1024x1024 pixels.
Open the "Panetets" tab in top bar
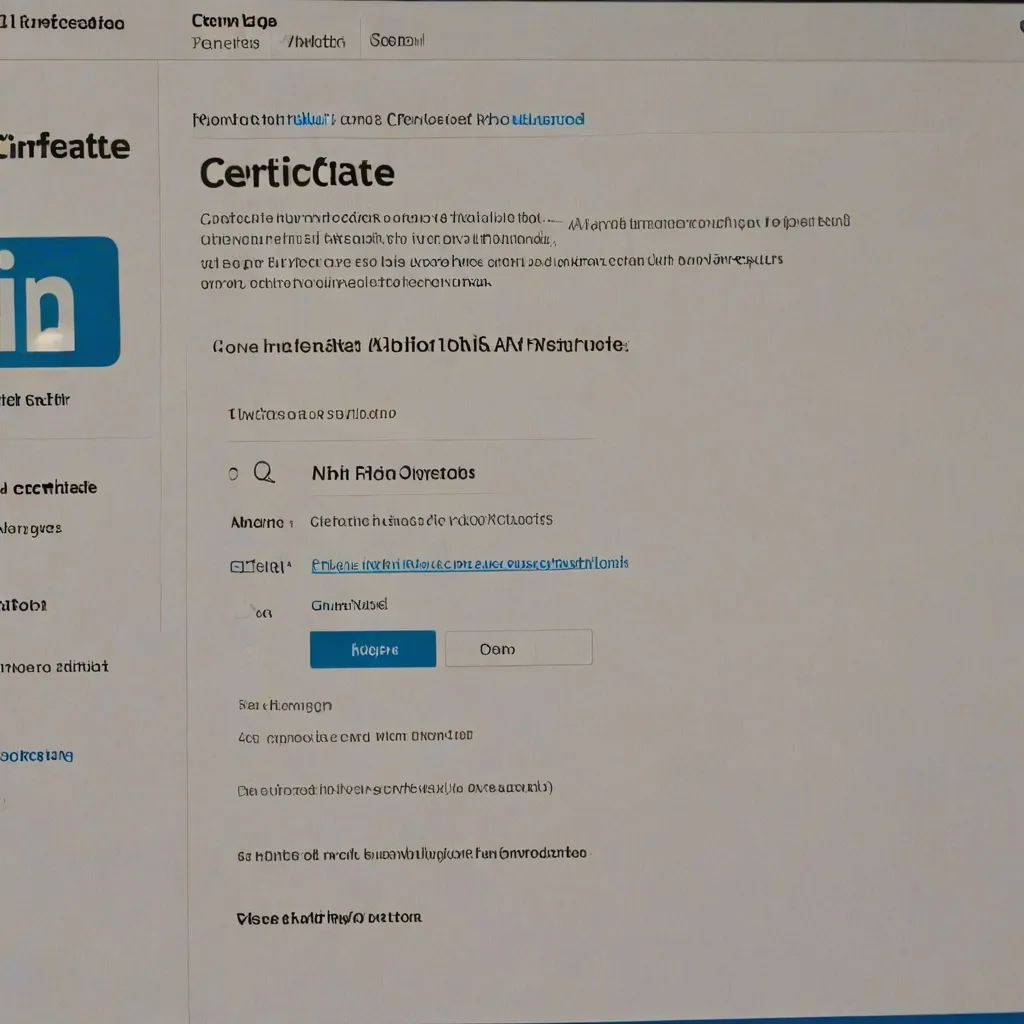[x=225, y=42]
